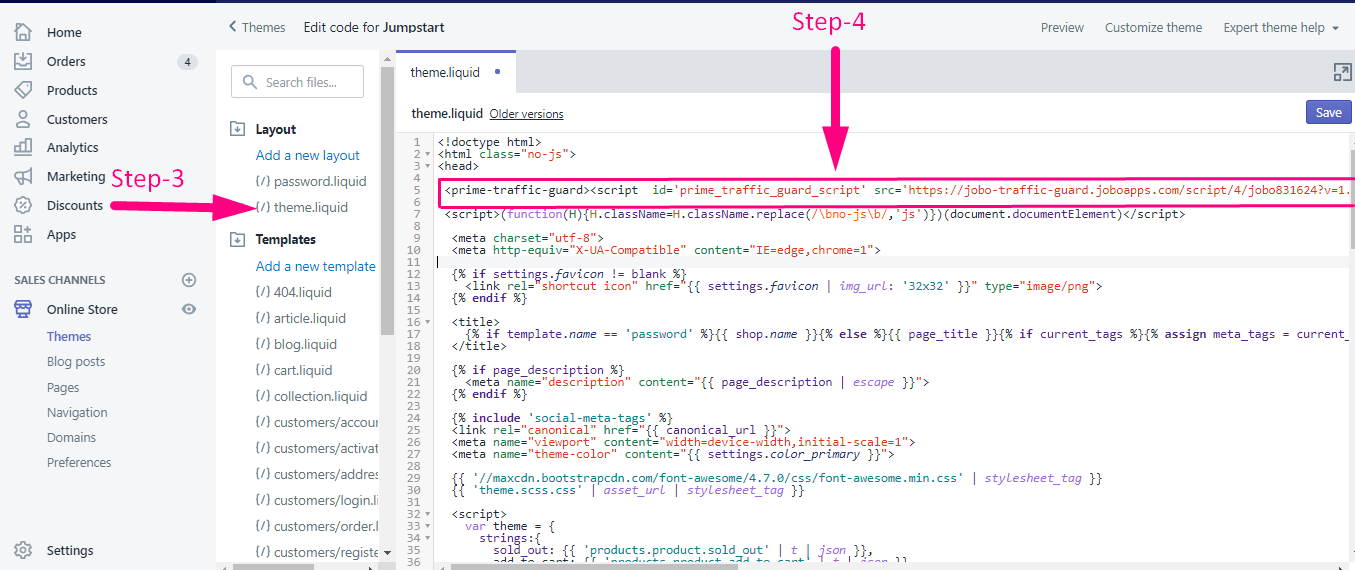Open Blog posts menu item

tap(76, 361)
